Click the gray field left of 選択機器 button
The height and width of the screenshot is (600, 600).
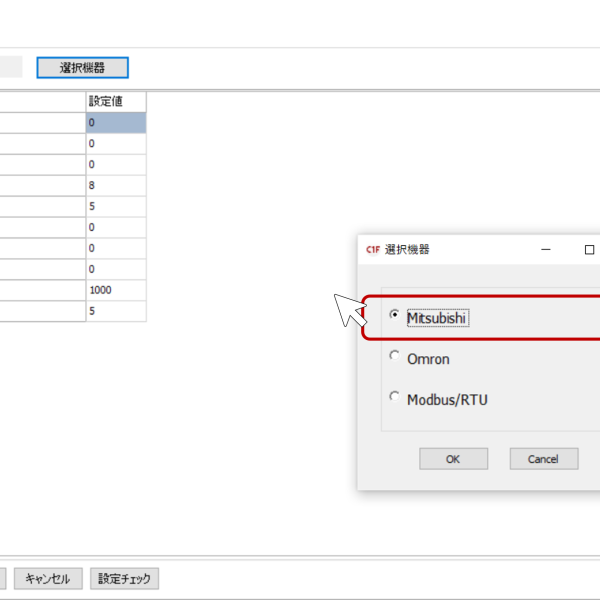click(x=10, y=68)
